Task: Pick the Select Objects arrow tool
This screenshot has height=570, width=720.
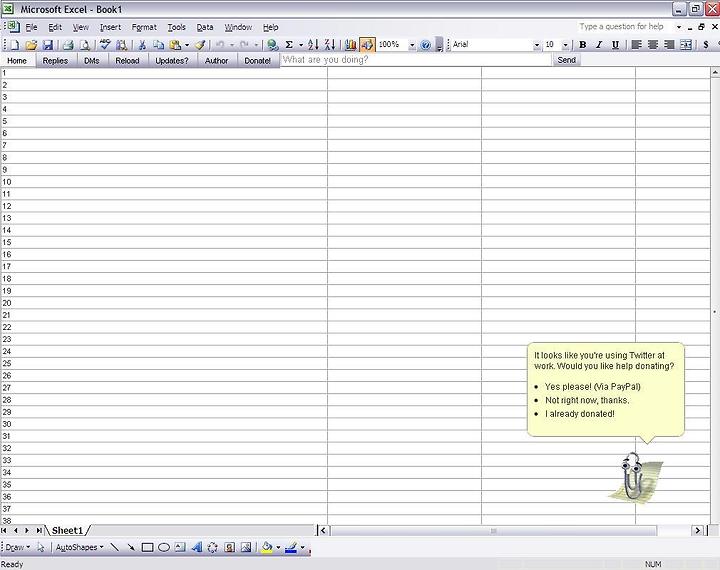Action: point(41,547)
